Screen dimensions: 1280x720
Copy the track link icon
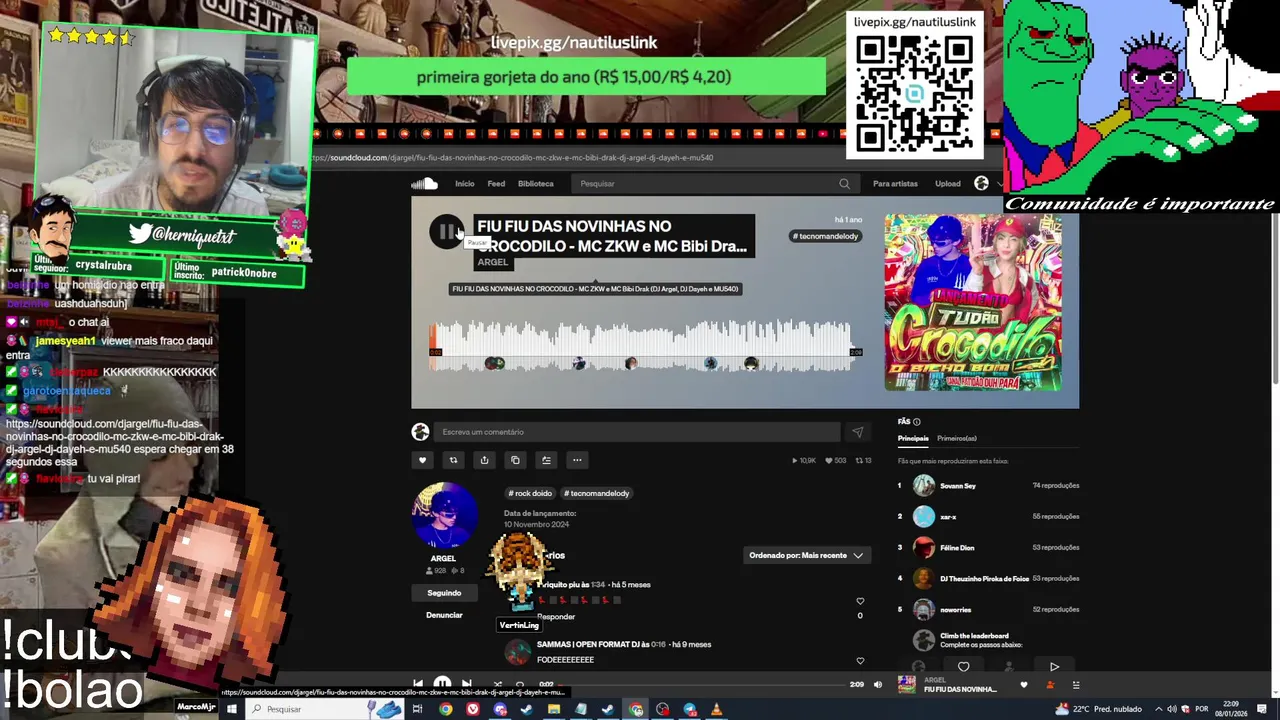515,460
